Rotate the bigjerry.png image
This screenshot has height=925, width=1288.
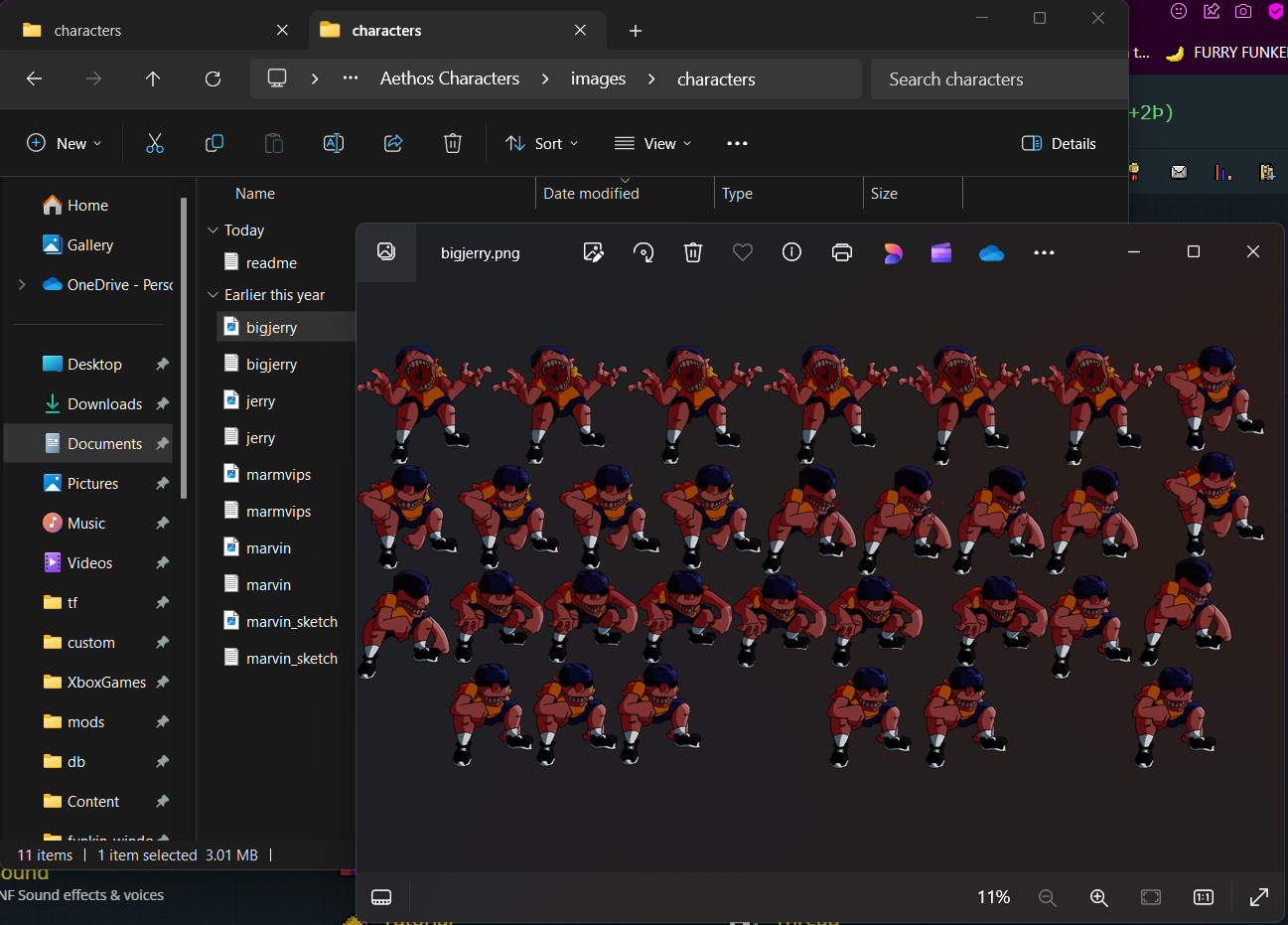[x=644, y=252]
